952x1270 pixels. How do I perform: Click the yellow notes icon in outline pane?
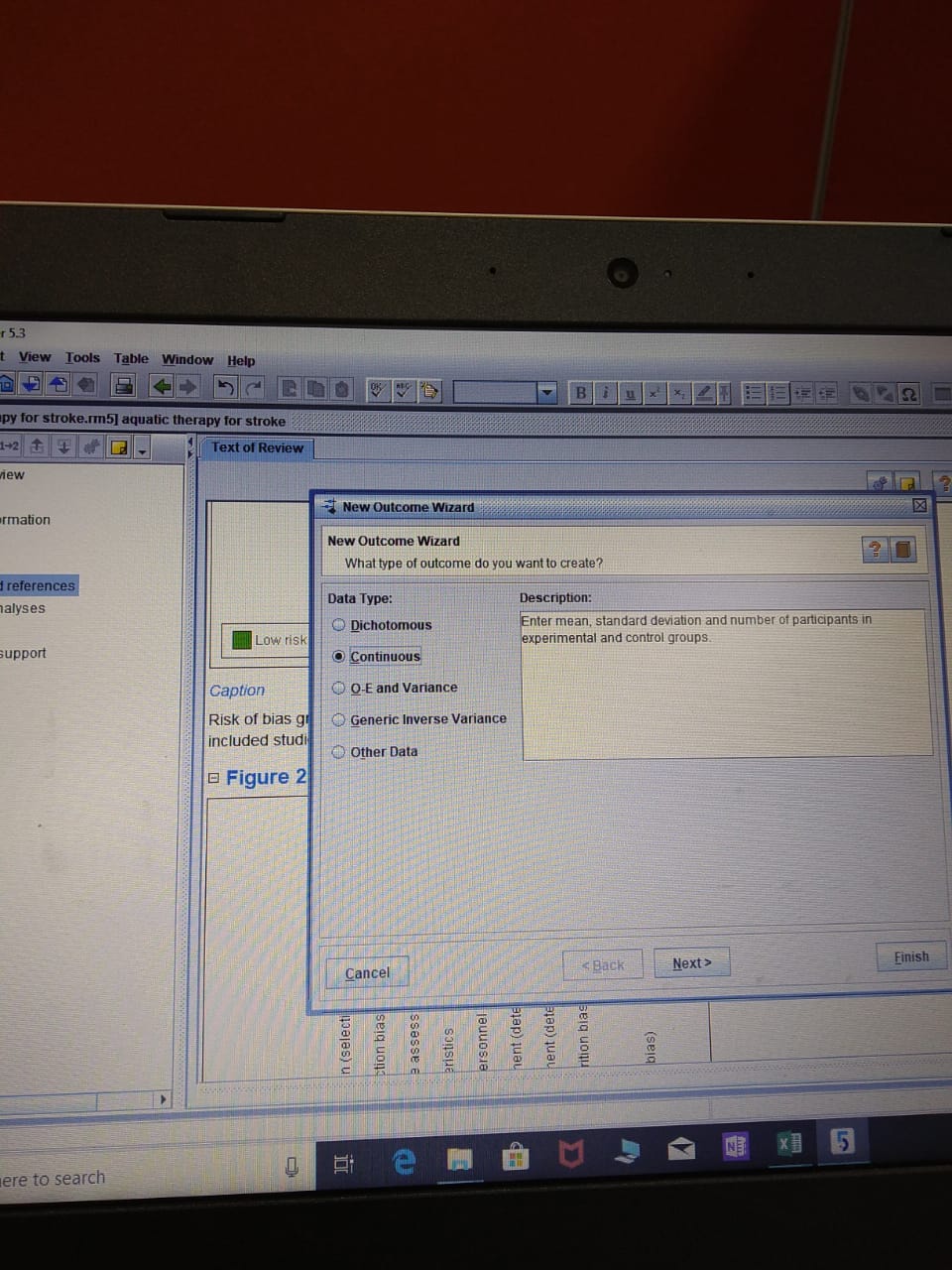[119, 447]
